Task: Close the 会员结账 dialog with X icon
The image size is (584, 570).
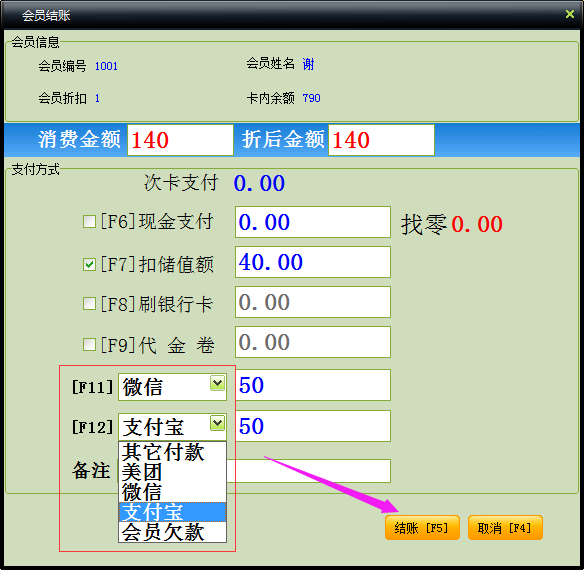Action: point(569,14)
